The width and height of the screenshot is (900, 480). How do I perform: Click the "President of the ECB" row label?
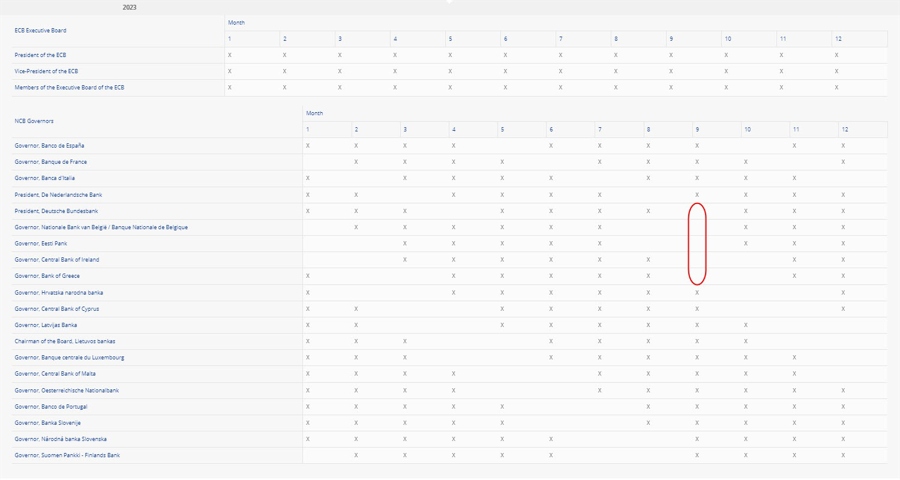pyautogui.click(x=40, y=55)
